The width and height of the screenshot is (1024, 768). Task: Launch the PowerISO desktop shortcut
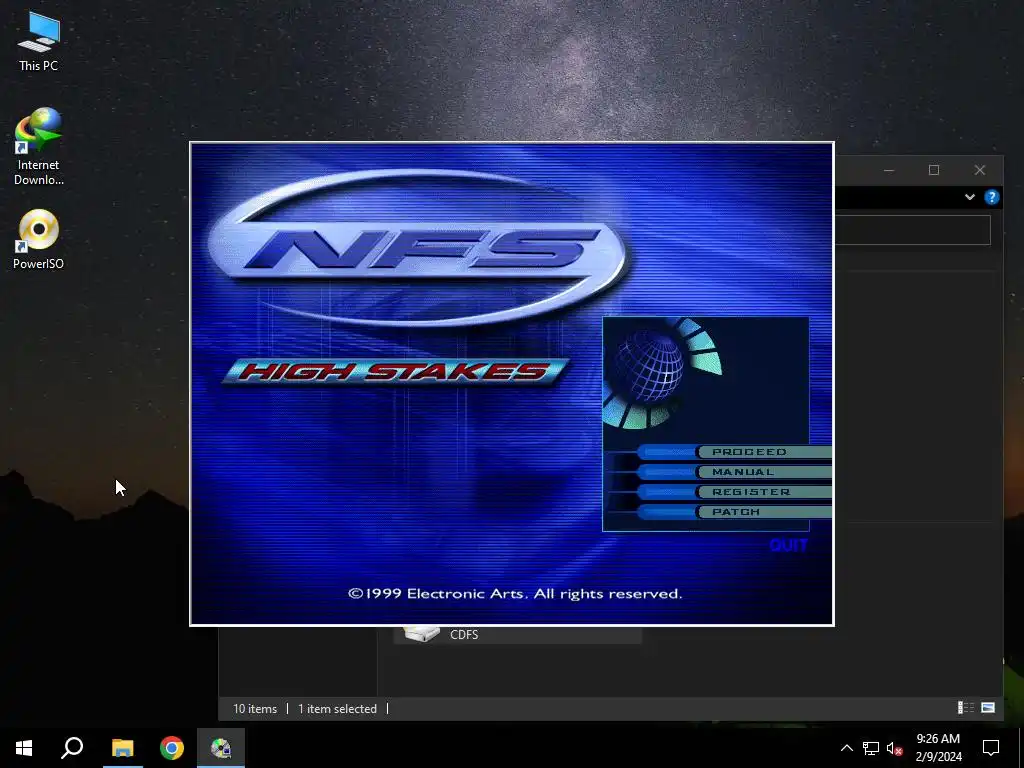38,239
